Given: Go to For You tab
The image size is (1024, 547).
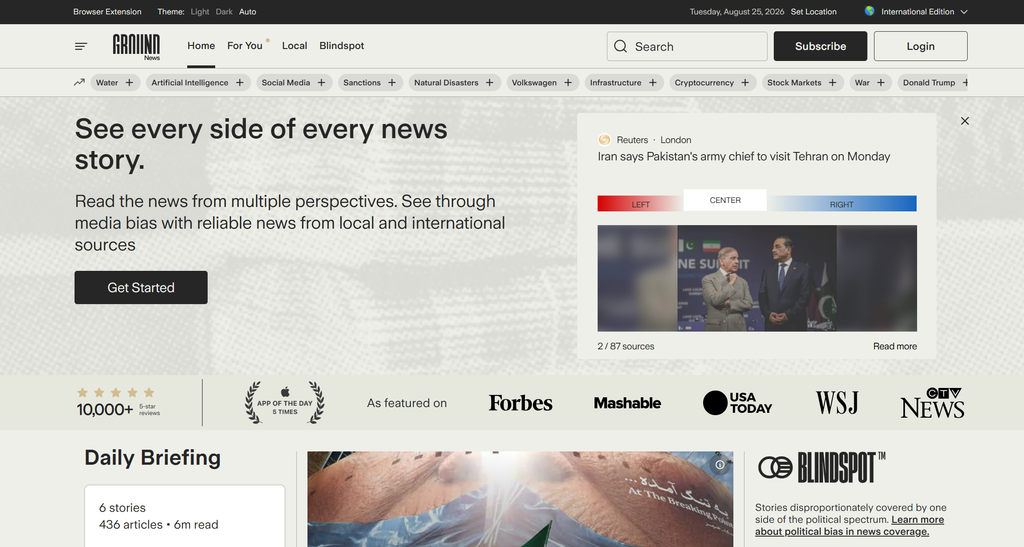Looking at the screenshot, I should [x=245, y=46].
